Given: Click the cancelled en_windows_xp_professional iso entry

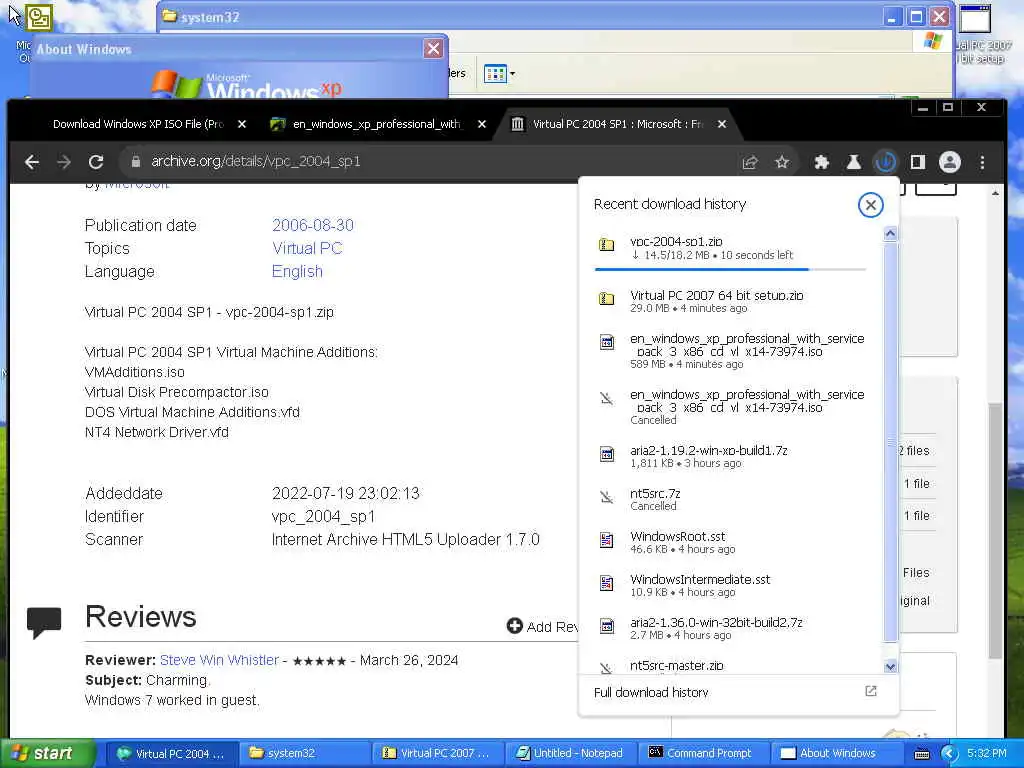Looking at the screenshot, I should click(x=731, y=407).
